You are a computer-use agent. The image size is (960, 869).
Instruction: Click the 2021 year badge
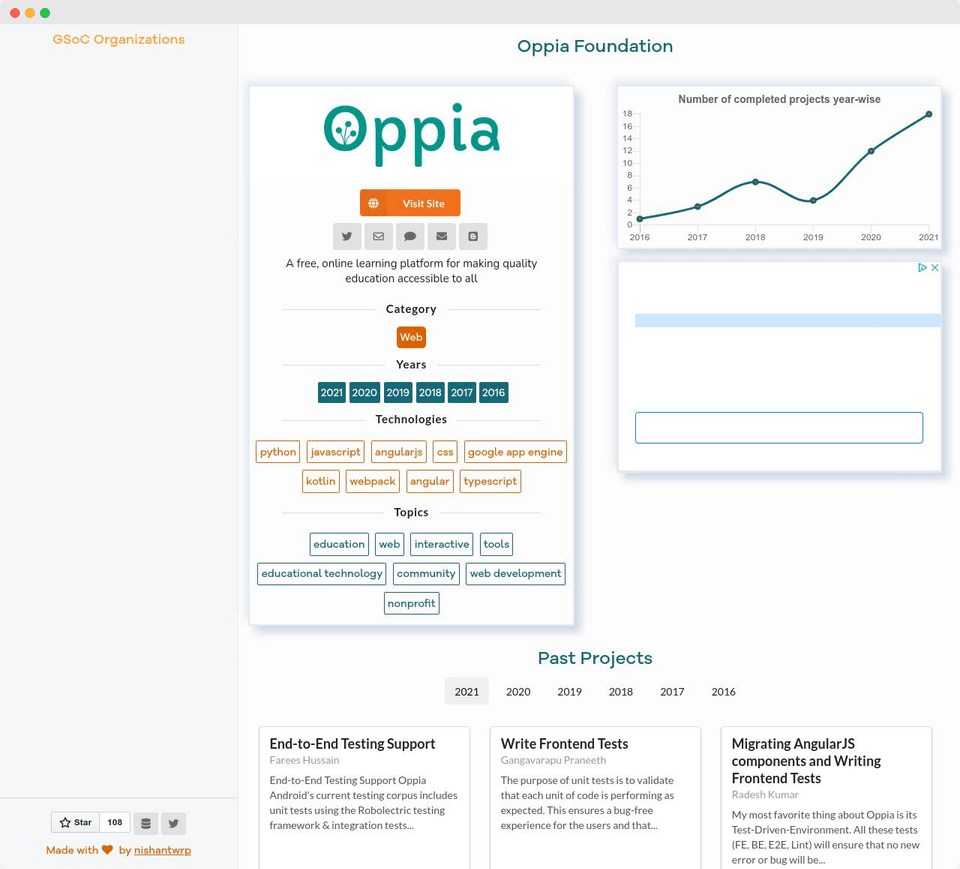click(332, 393)
